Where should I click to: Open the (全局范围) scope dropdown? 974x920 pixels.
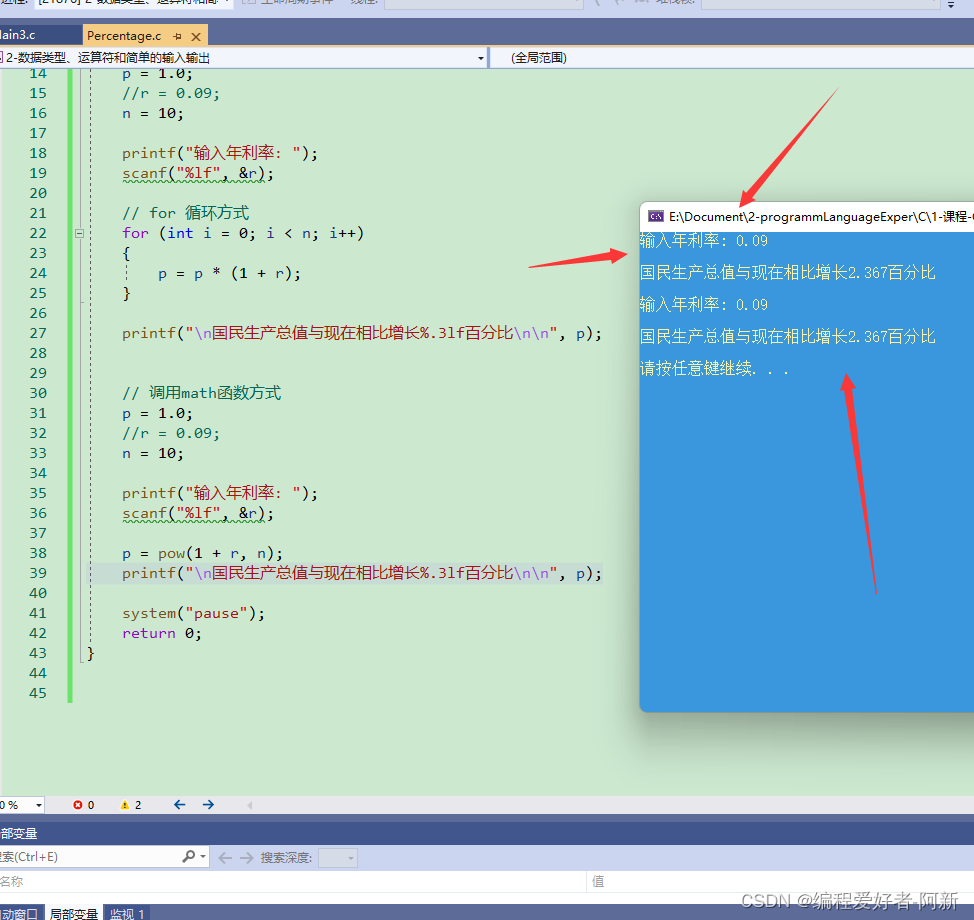733,58
